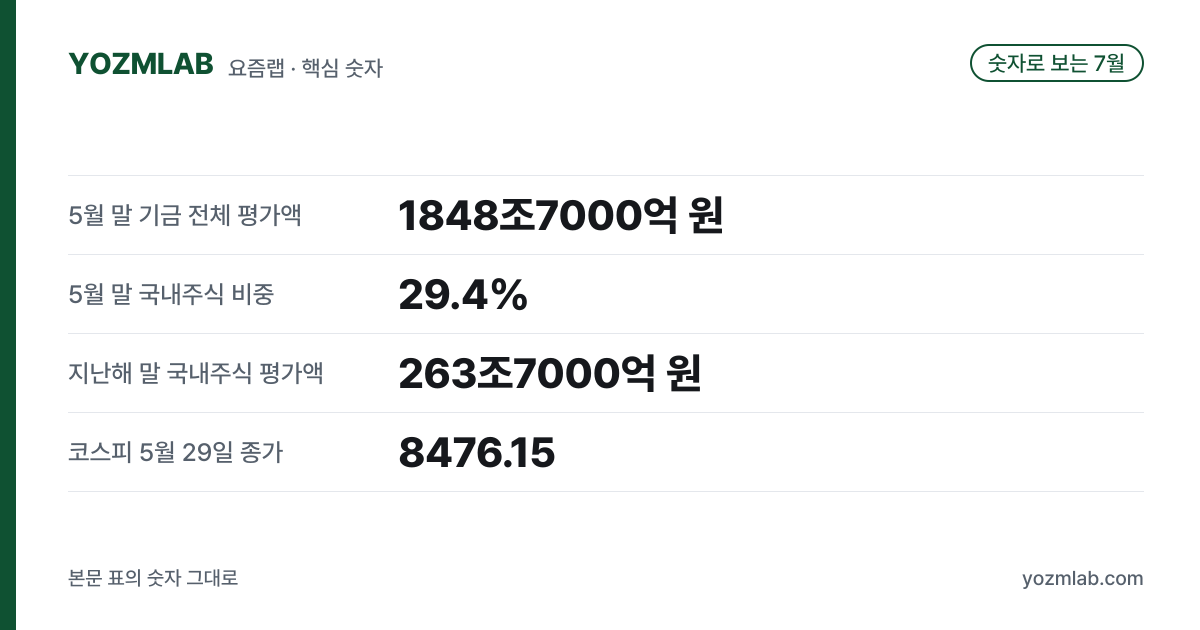Screen dimensions: 1200x630
Task: Click the 숫자로 보는 7월 pill badge
Action: (1057, 63)
